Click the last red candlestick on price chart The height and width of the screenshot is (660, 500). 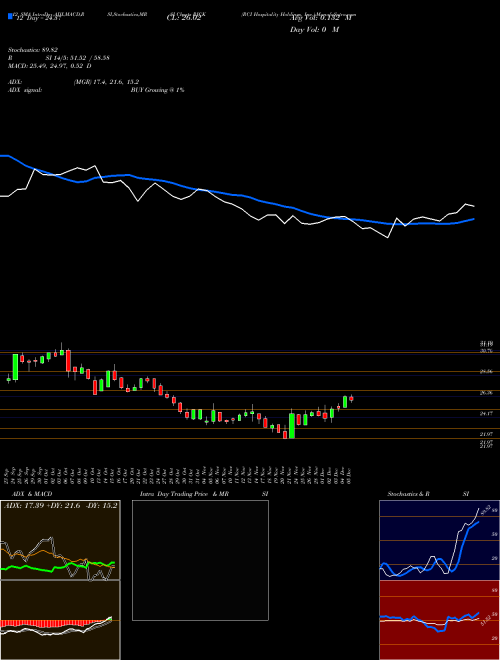coord(351,399)
